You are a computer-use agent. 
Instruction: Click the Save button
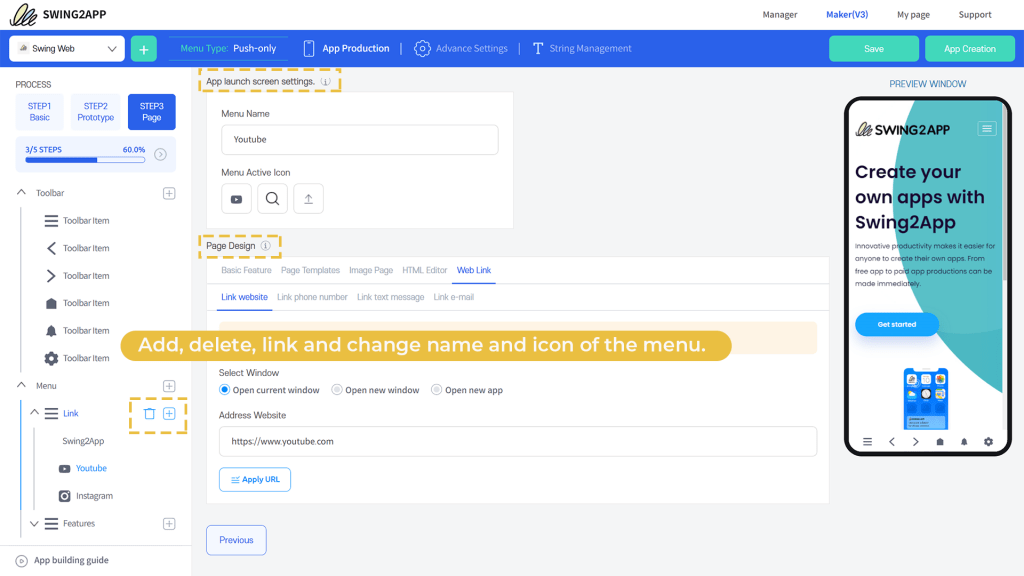click(x=874, y=49)
